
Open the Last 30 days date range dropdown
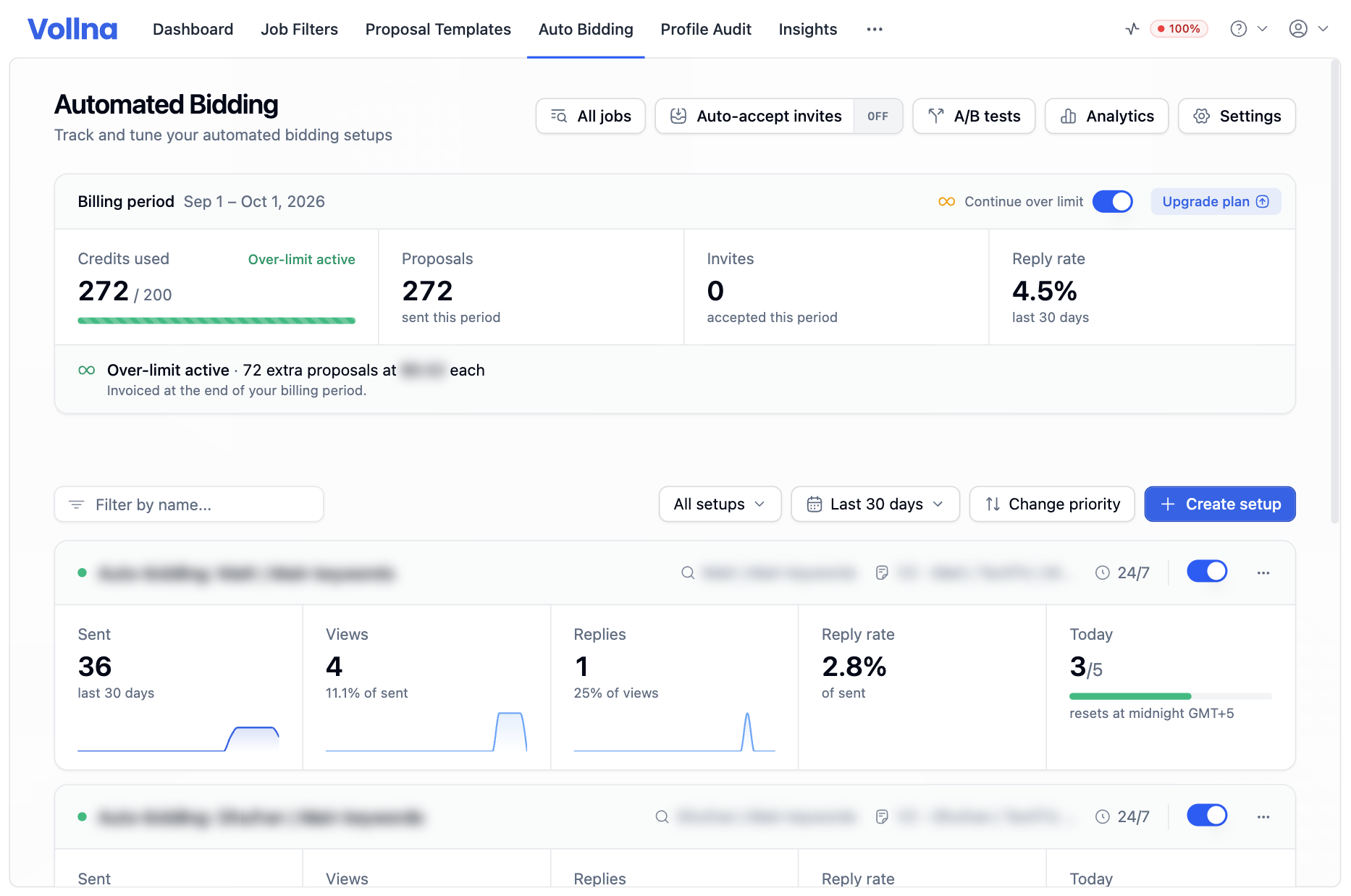click(875, 504)
